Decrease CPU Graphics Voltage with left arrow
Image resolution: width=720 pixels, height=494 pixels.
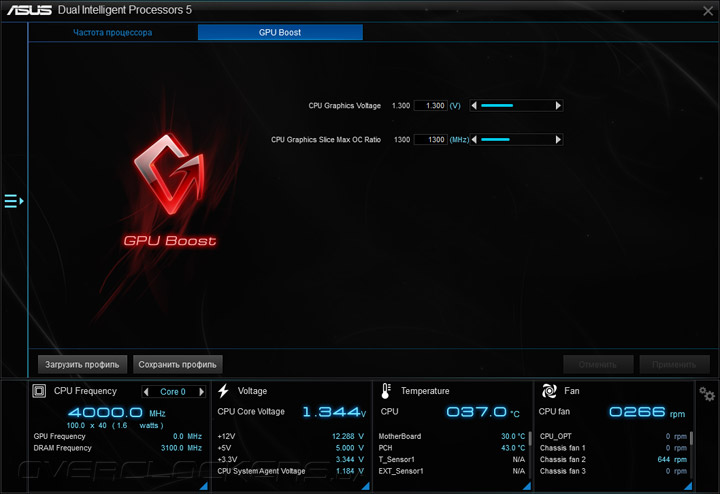[474, 106]
